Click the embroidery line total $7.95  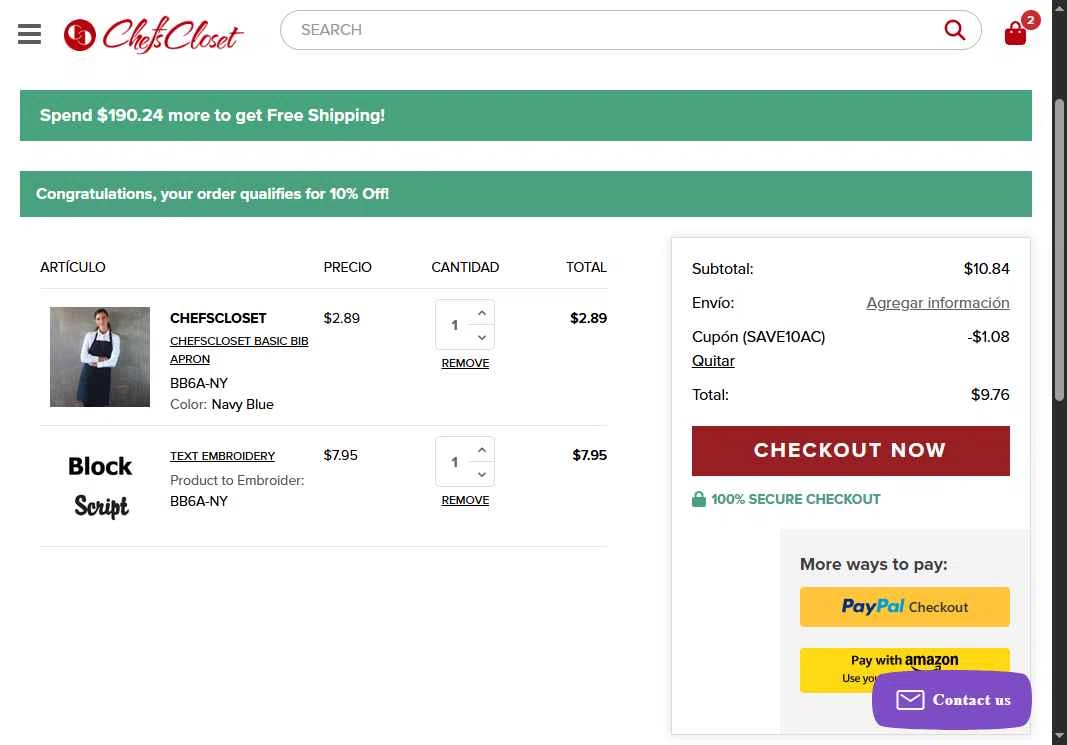[589, 455]
